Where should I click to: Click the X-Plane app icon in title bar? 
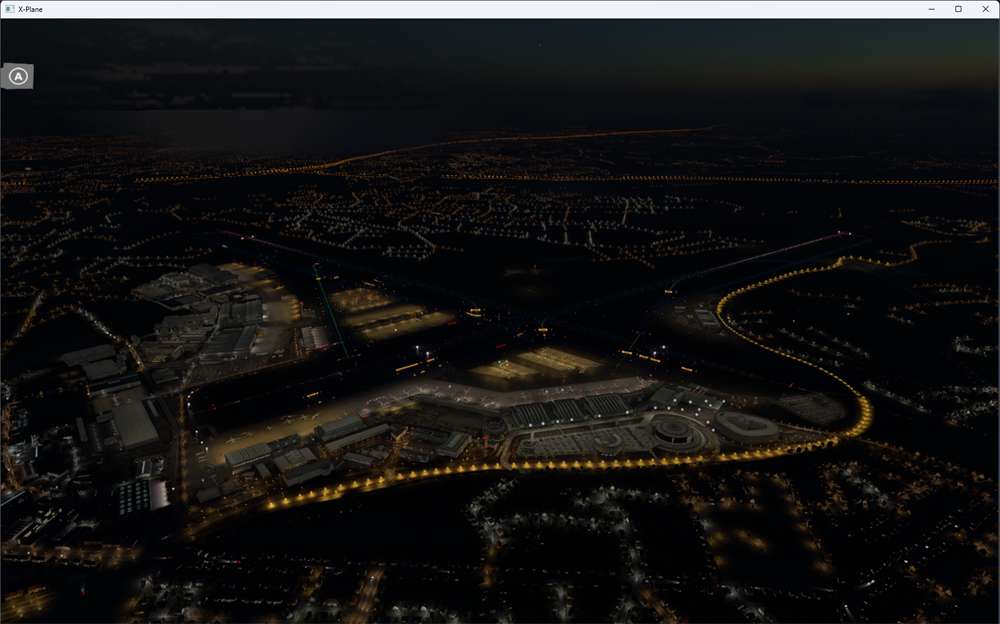click(x=9, y=9)
